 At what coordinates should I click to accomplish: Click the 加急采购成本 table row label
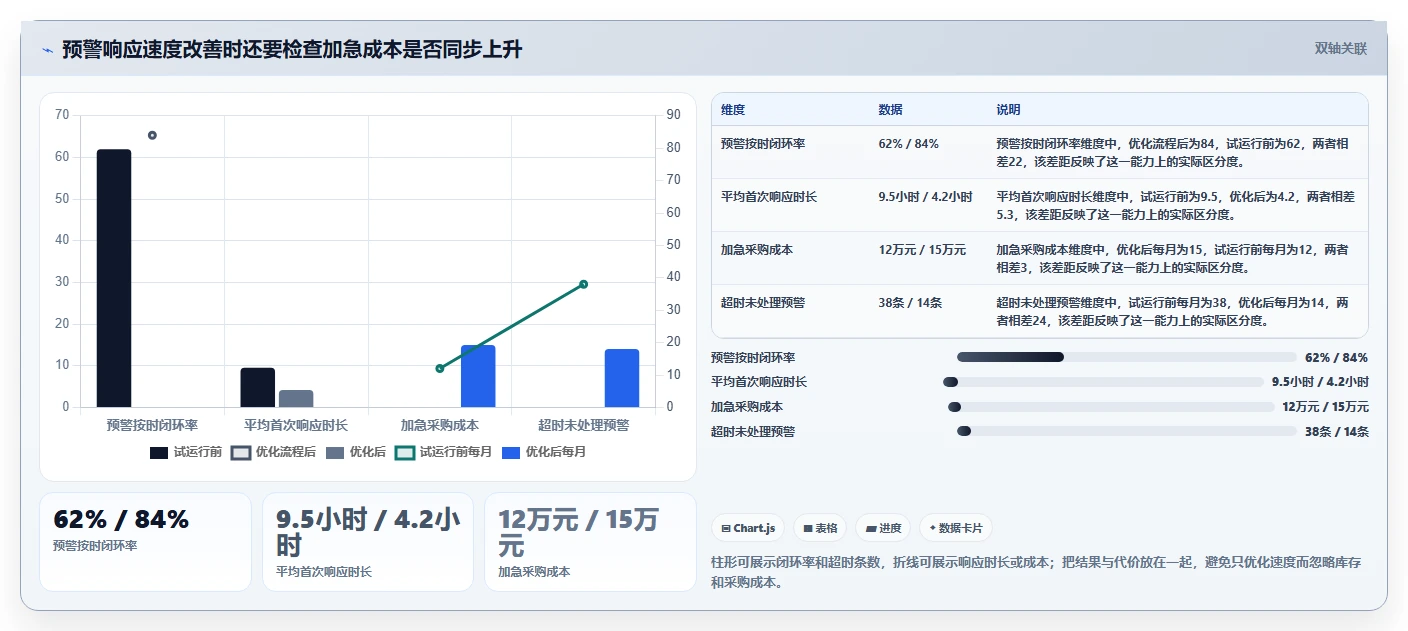coord(757,250)
